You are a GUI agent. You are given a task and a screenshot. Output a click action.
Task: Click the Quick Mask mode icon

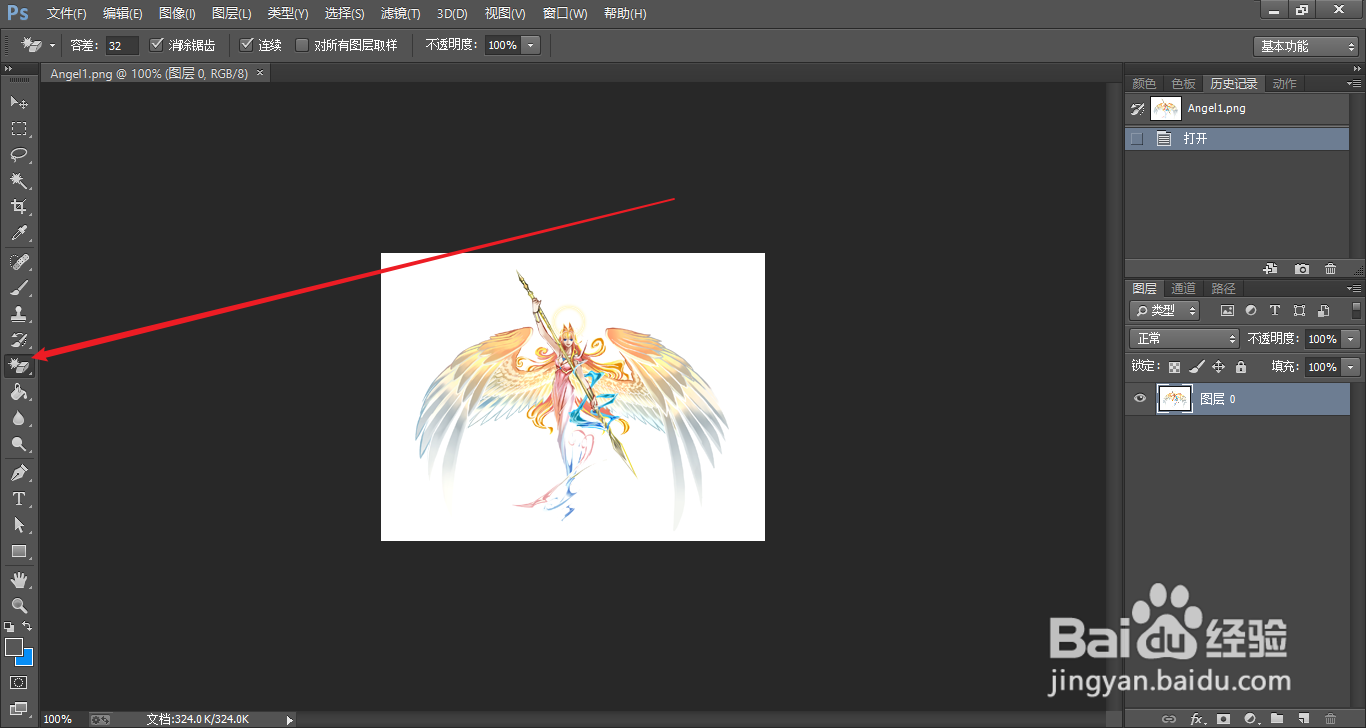click(x=19, y=683)
